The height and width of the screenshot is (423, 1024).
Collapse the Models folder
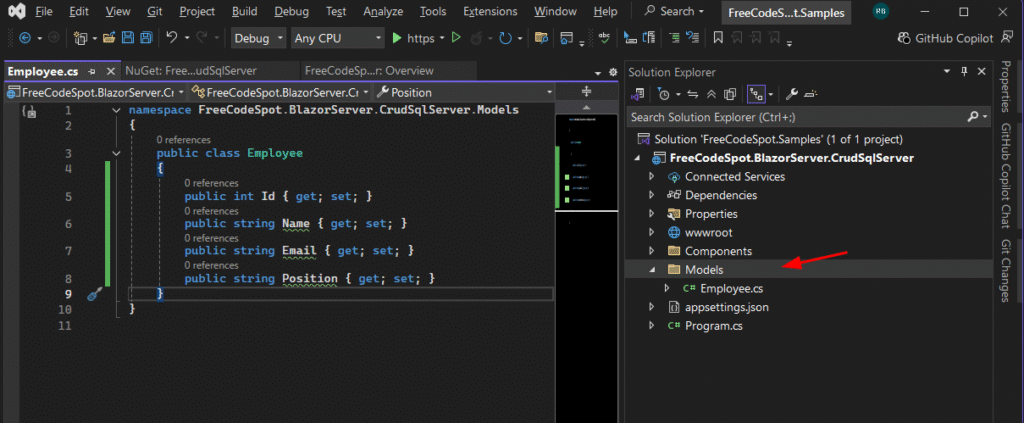point(650,270)
